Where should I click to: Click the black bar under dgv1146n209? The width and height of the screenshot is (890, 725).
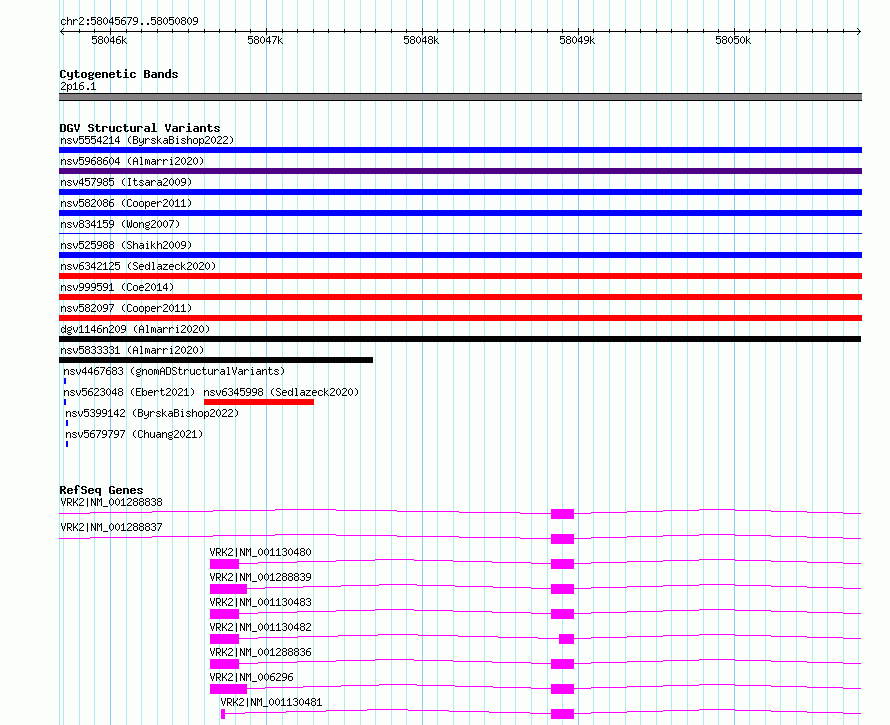click(x=460, y=339)
